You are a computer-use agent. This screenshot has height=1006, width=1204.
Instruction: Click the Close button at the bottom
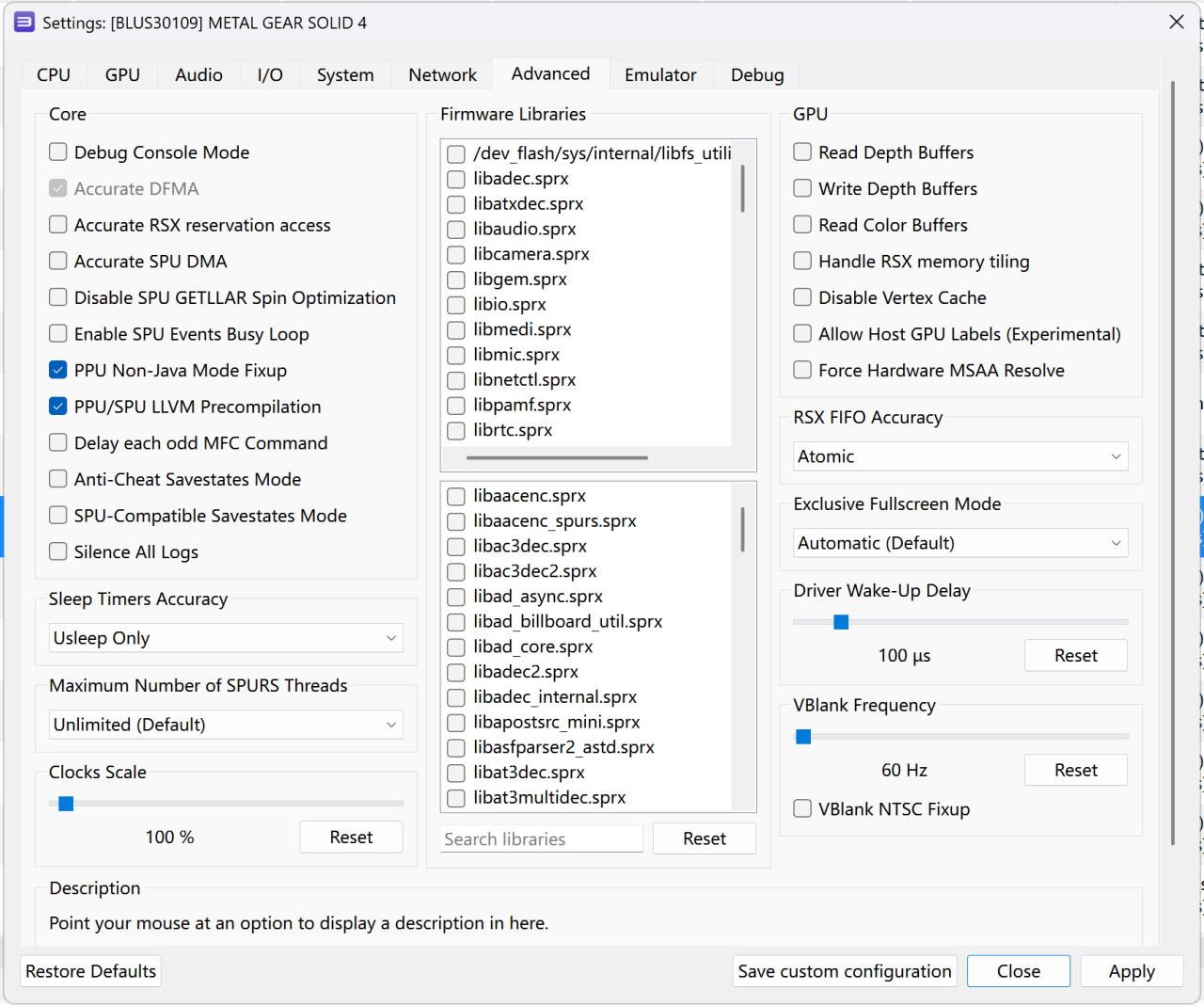1019,971
